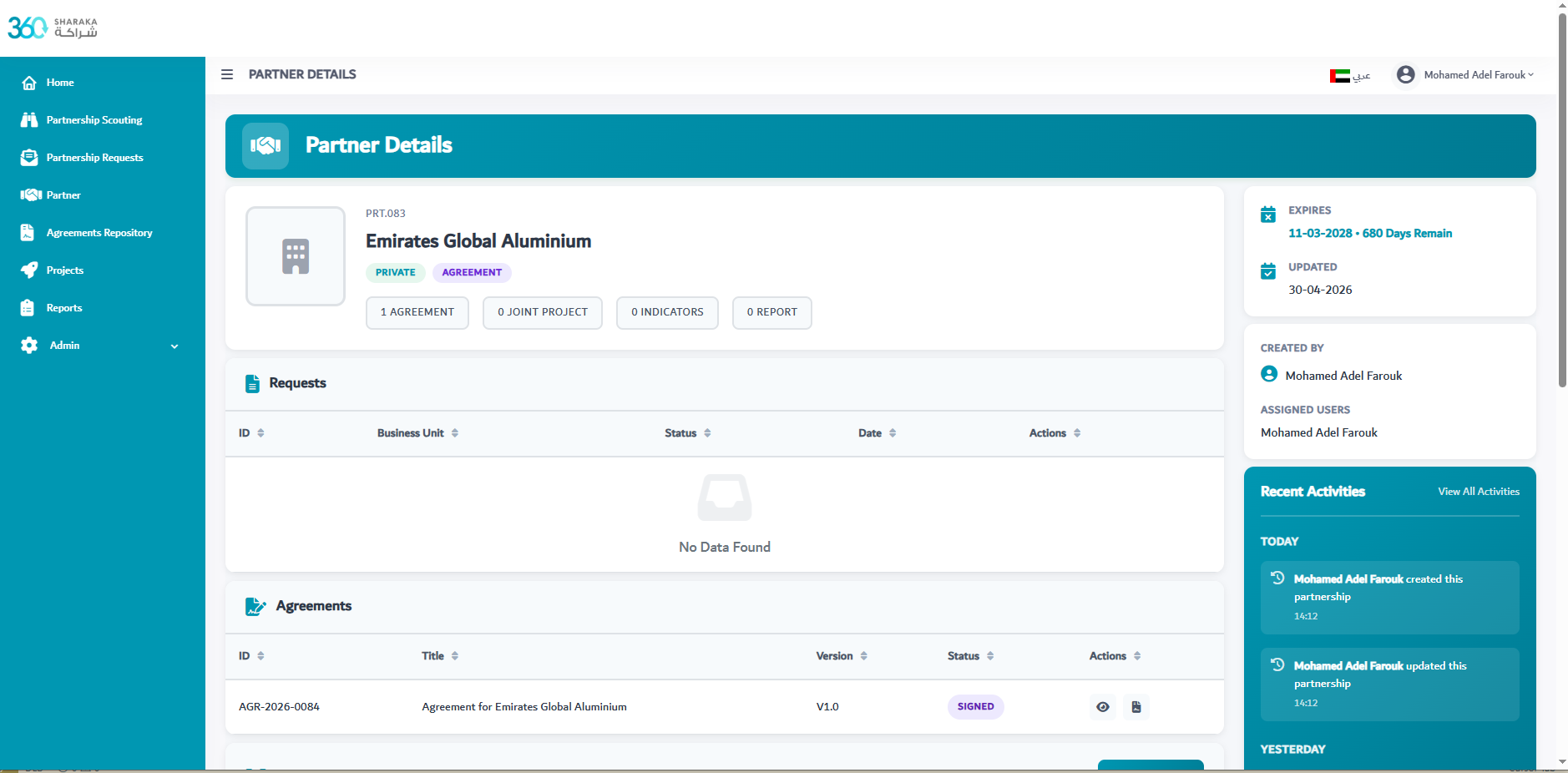Click the Projects rocket icon

[x=29, y=270]
